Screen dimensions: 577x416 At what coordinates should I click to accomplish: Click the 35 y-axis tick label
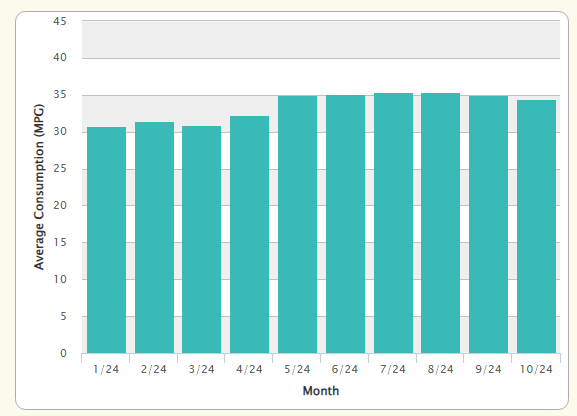click(60, 95)
